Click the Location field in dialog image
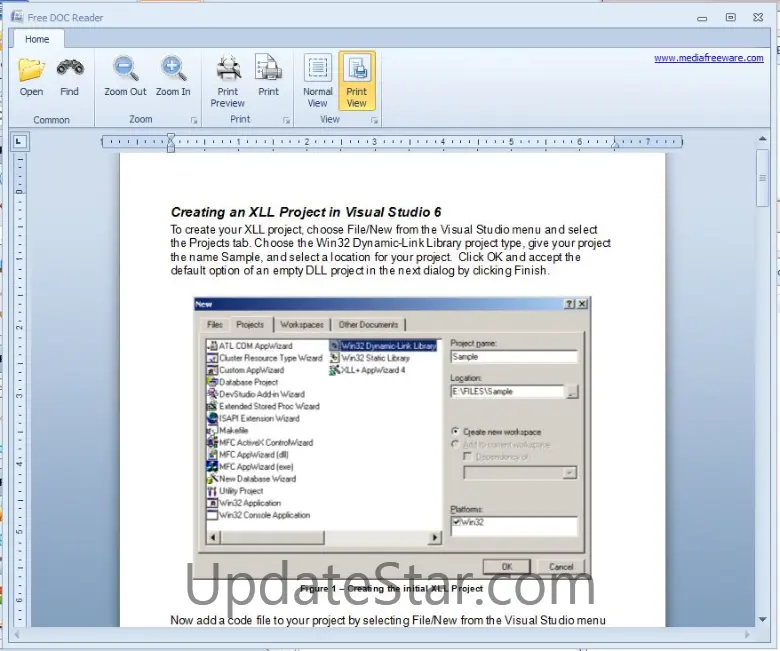Screen dimensions: 780x651 [507, 392]
